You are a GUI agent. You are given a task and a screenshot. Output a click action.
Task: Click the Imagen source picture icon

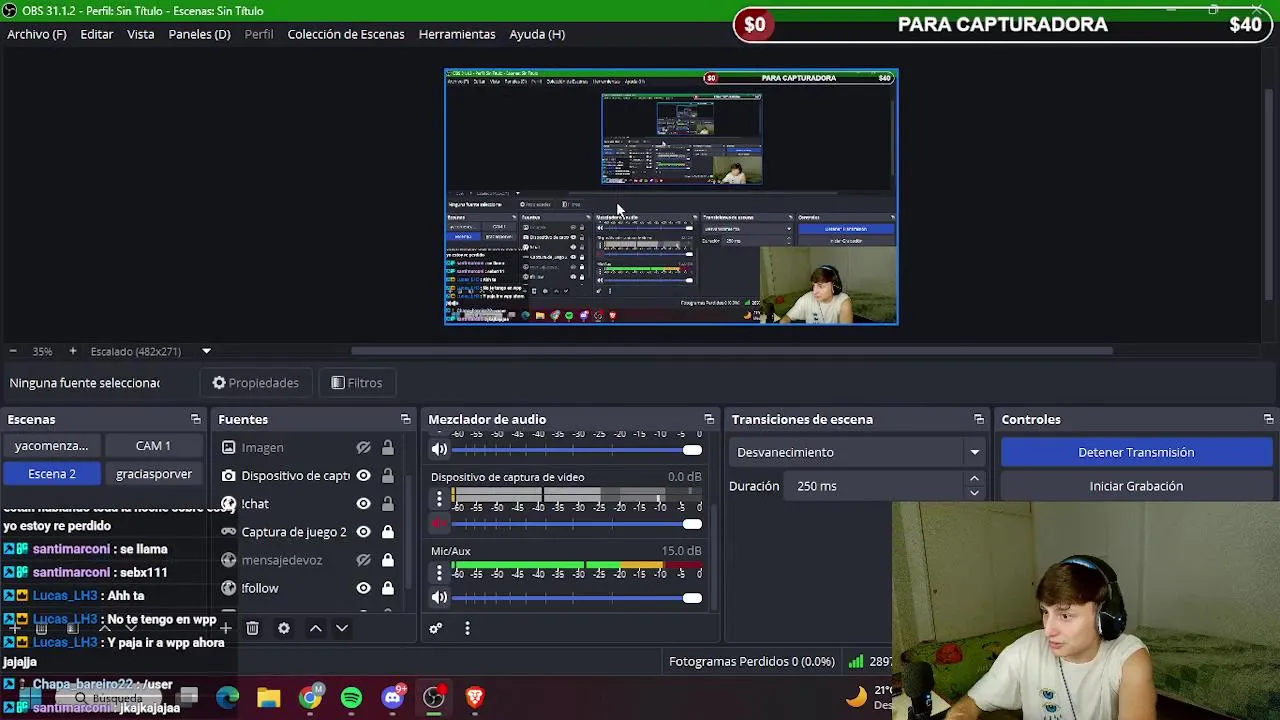point(229,448)
